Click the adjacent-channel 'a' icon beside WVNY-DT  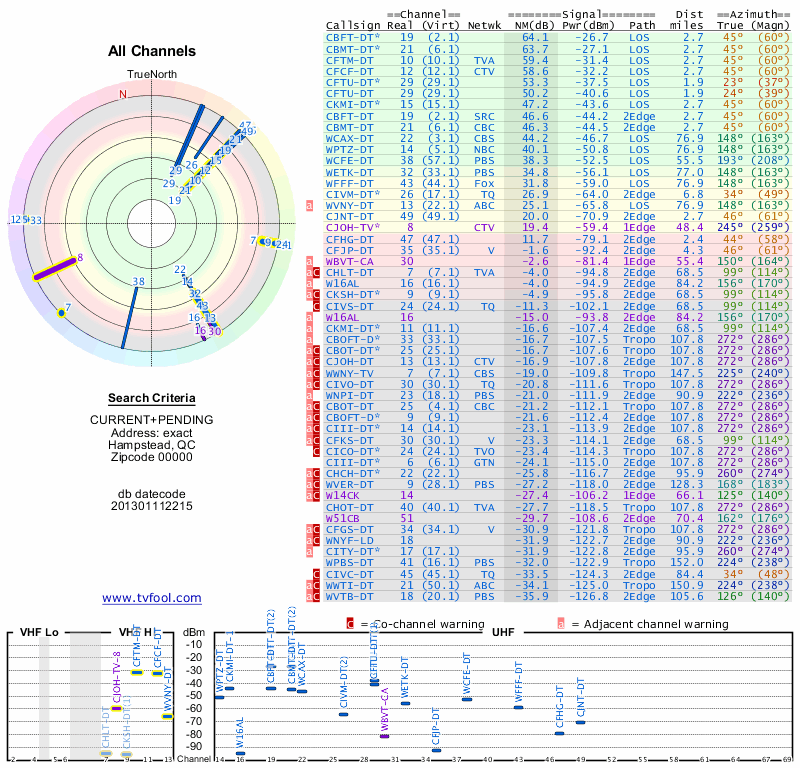(309, 206)
